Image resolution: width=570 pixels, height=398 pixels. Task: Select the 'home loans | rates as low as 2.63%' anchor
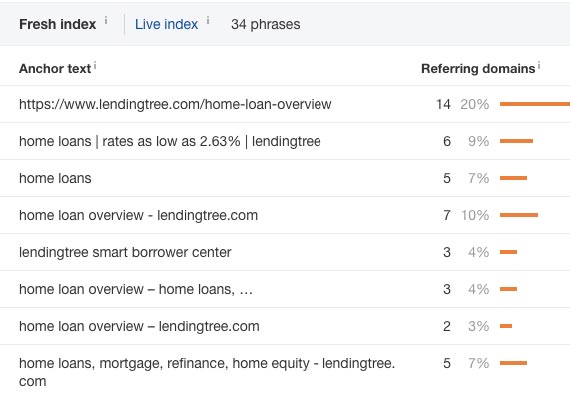[x=169, y=141]
